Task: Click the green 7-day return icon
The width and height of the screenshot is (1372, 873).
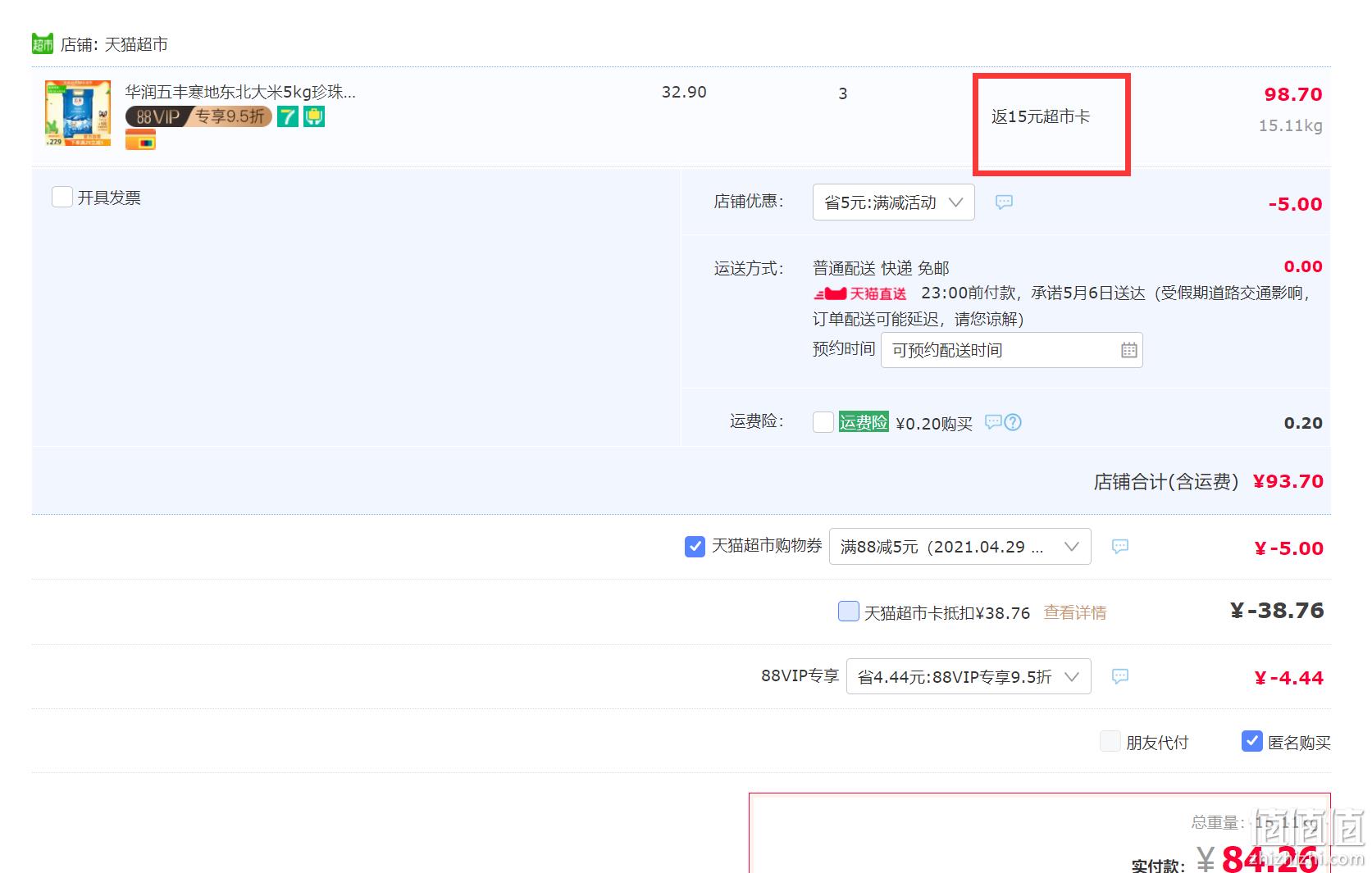Action: (x=288, y=116)
